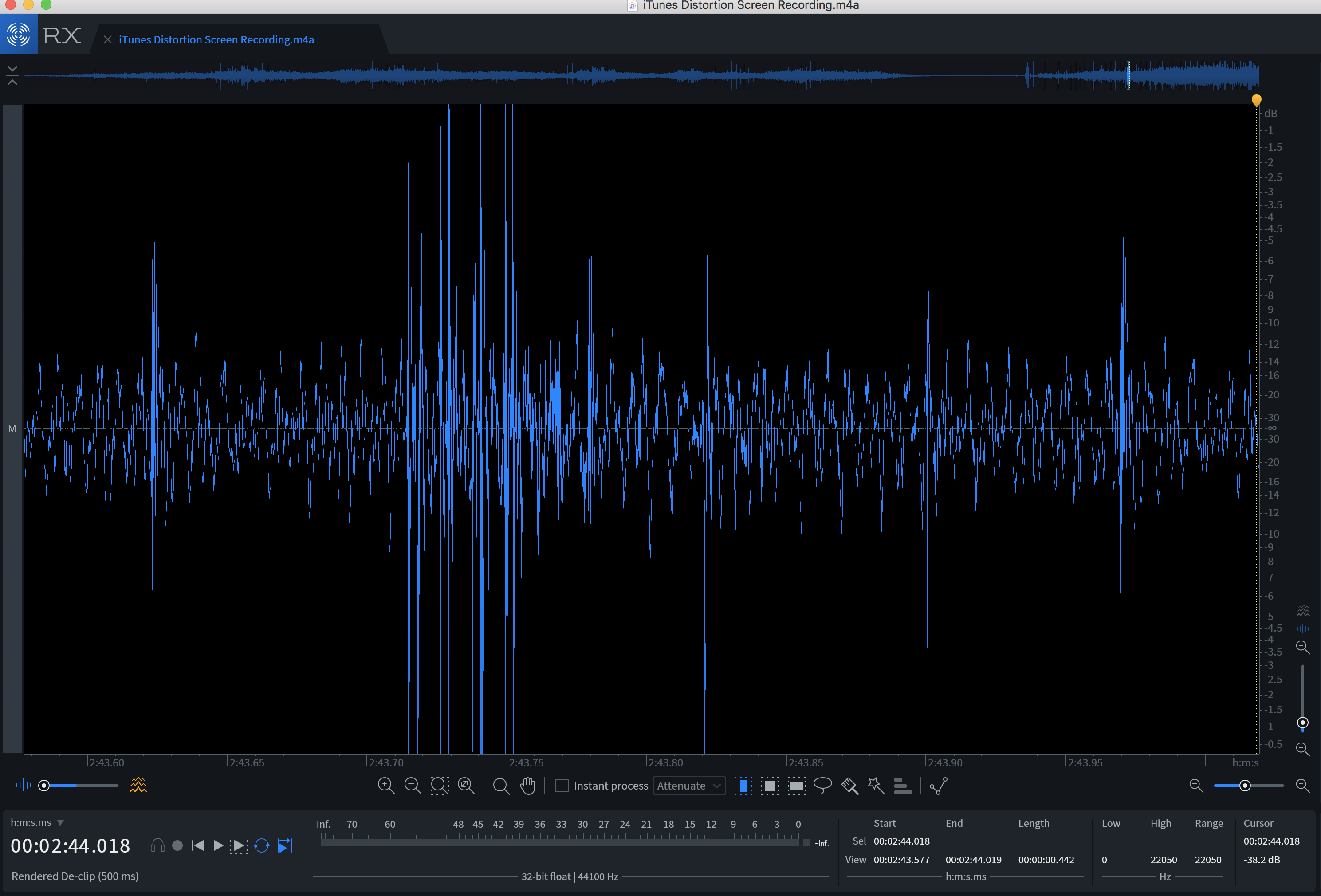Select the Harmonics selection tool
Viewport: 1321px width, 896px height.
click(903, 785)
